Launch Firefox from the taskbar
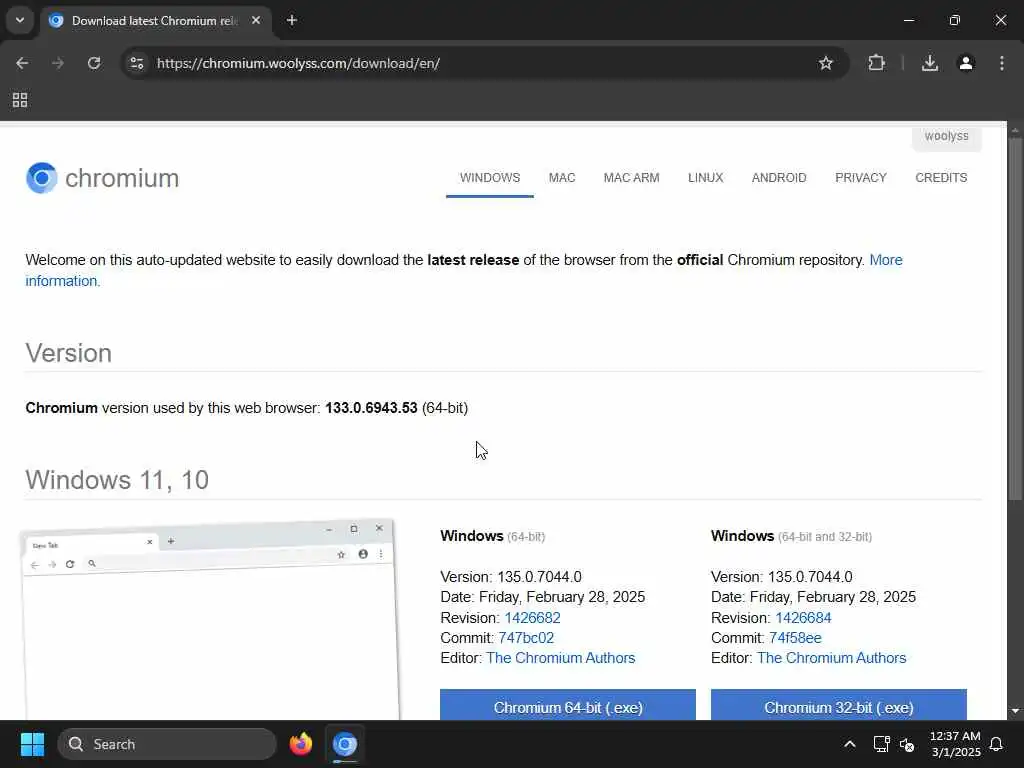Image resolution: width=1024 pixels, height=768 pixels. [300, 744]
